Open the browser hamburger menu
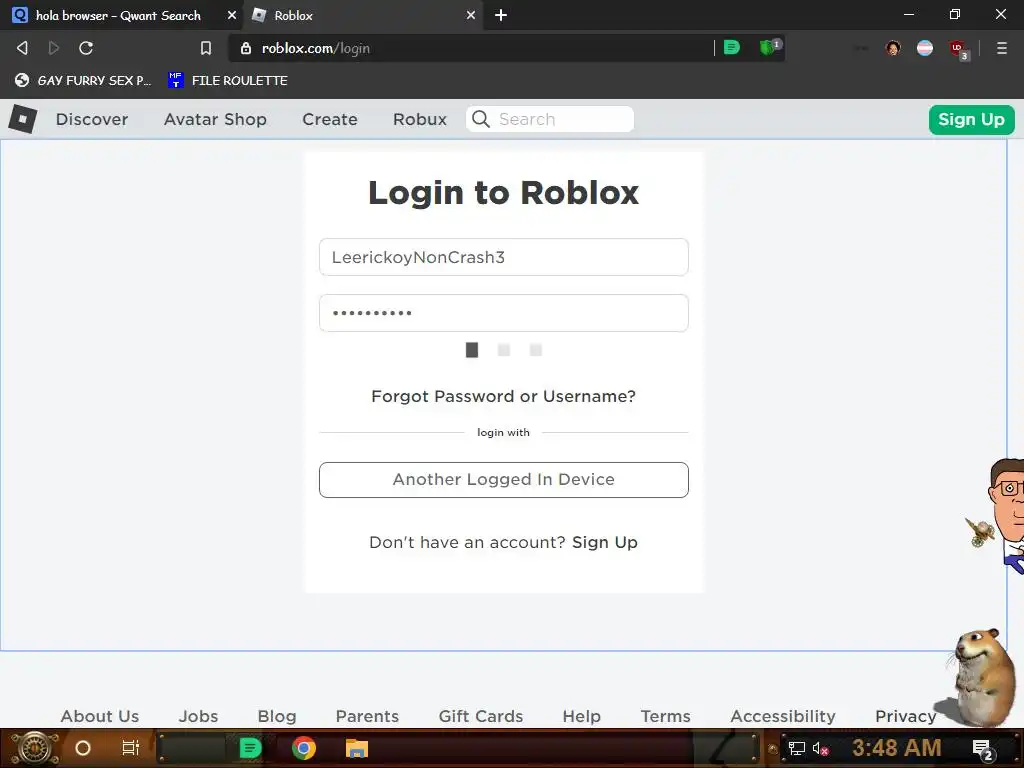The image size is (1024, 768). 1001,48
